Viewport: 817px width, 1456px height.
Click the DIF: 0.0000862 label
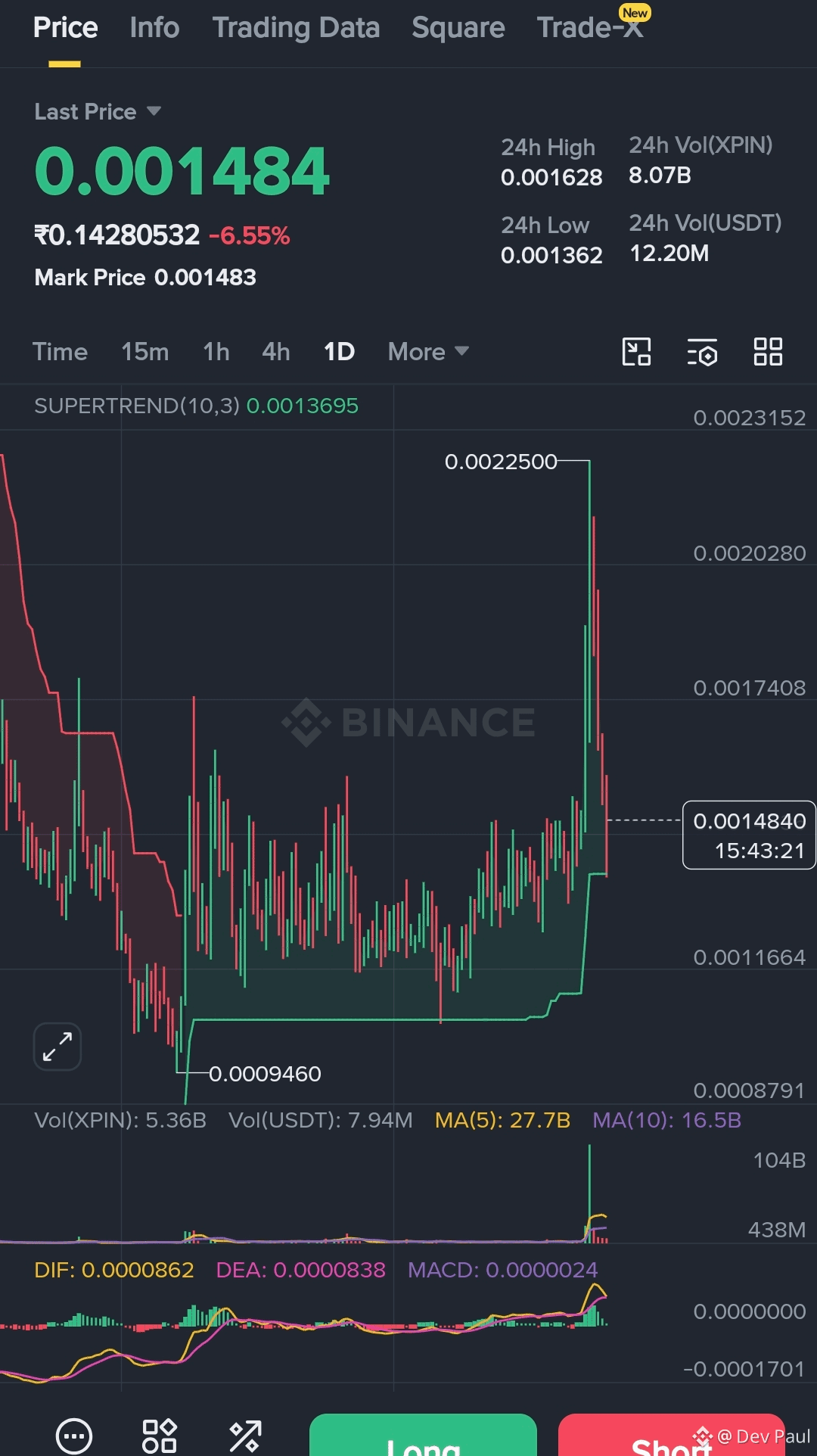click(114, 1270)
